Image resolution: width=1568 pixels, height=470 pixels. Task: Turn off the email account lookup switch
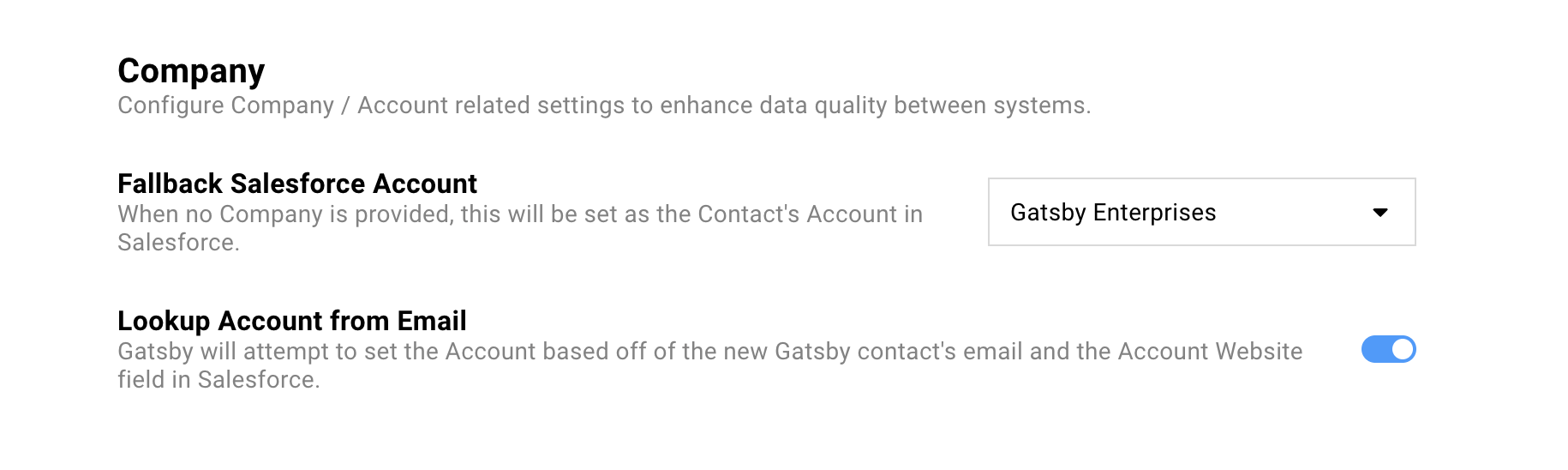tap(1388, 349)
